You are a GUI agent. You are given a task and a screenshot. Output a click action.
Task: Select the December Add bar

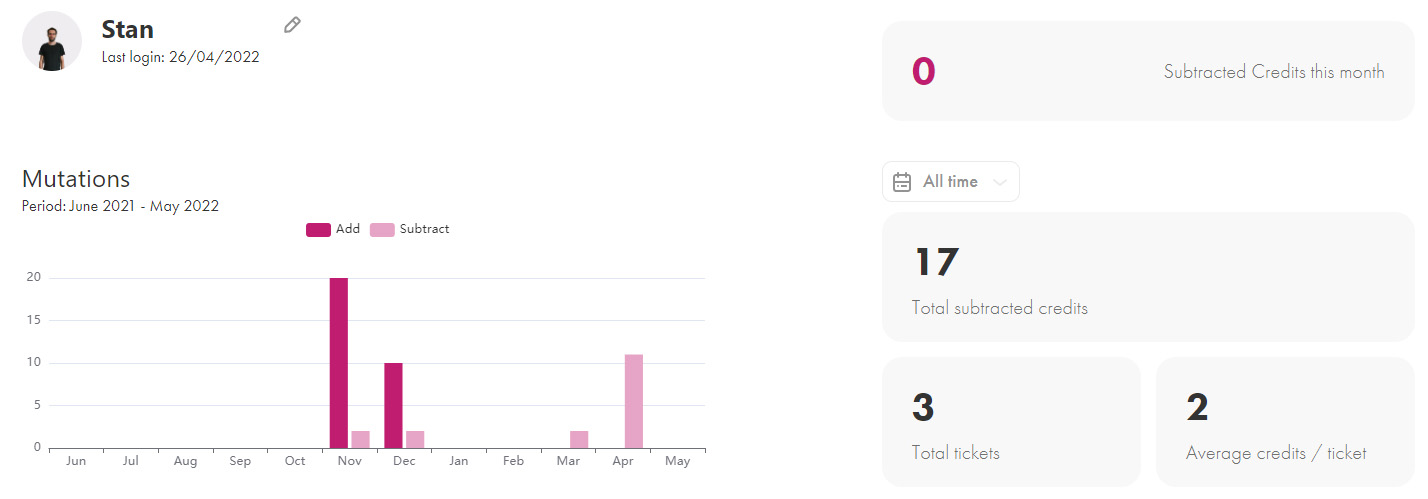(x=394, y=405)
